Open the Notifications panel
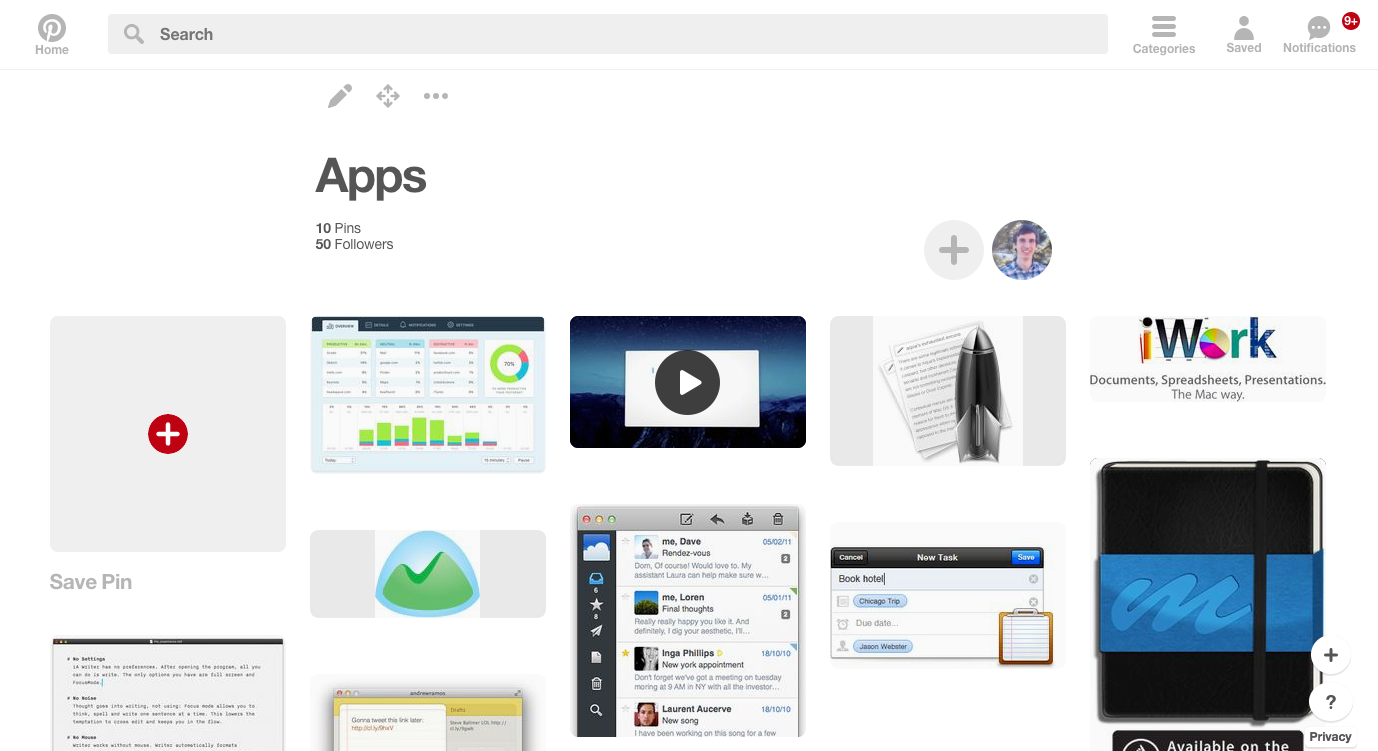 [x=1319, y=34]
